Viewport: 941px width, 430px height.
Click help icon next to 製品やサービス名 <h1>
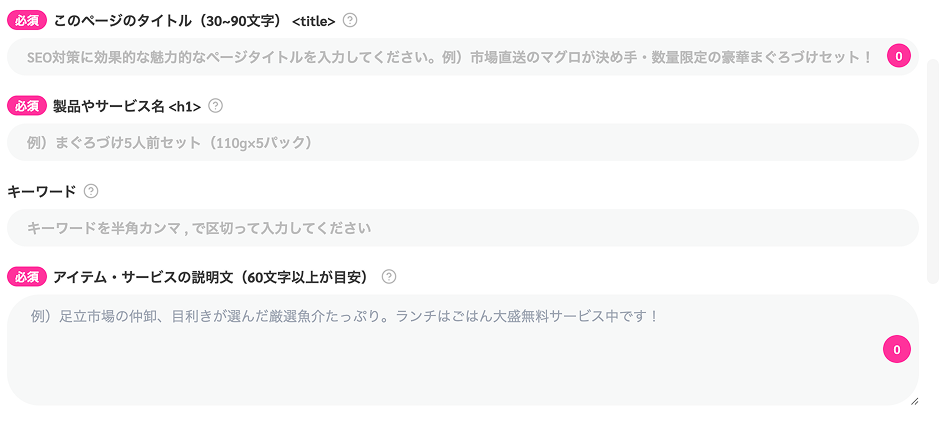coord(215,106)
